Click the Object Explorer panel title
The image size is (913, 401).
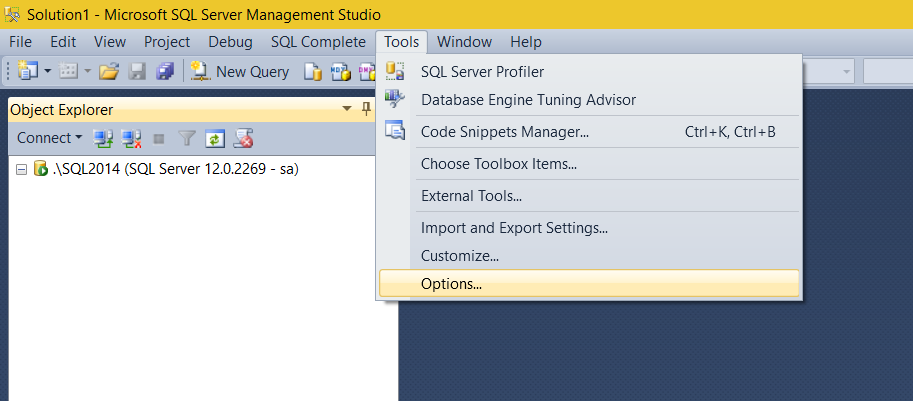tap(62, 109)
